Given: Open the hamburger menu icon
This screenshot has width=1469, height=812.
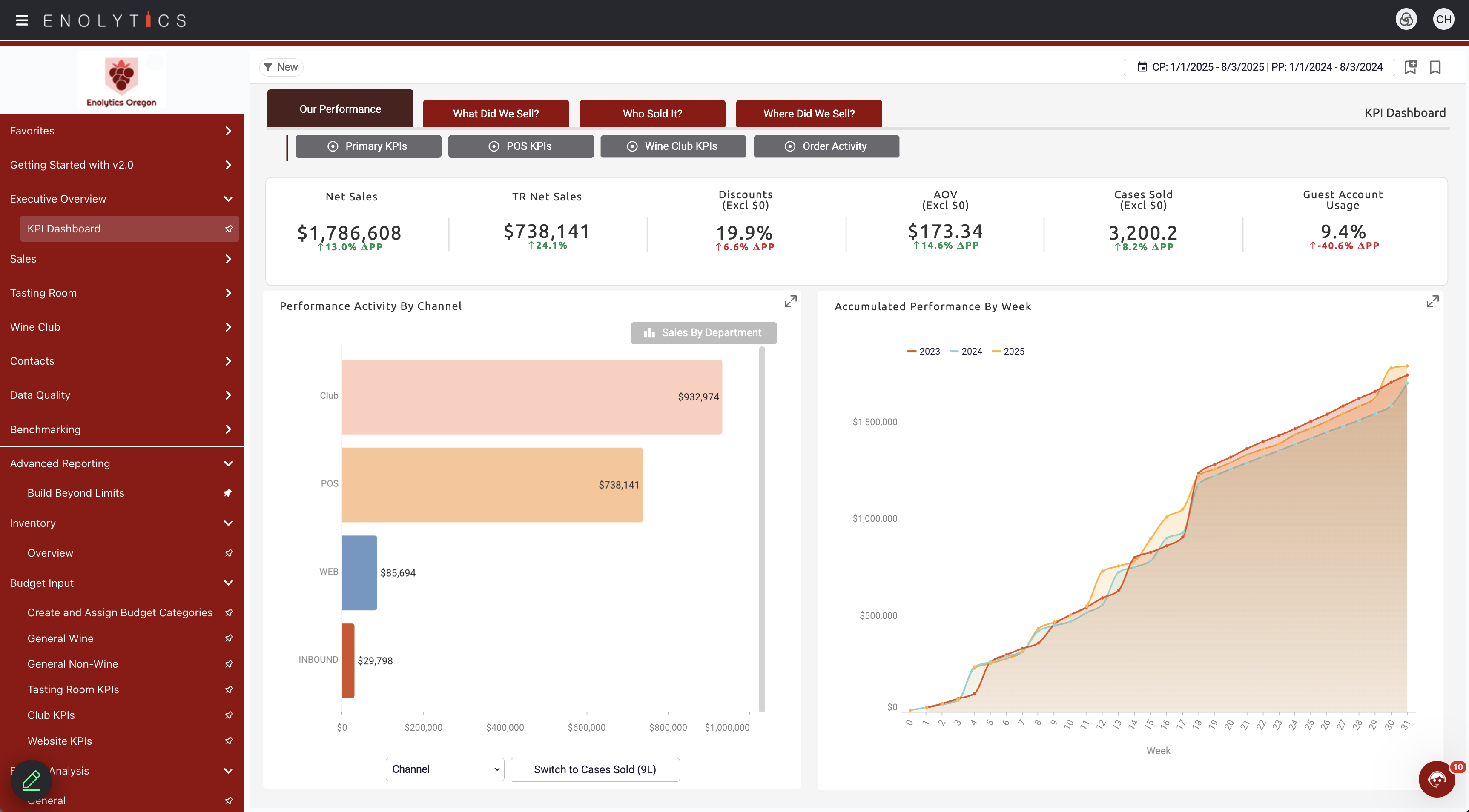Looking at the screenshot, I should 22,20.
